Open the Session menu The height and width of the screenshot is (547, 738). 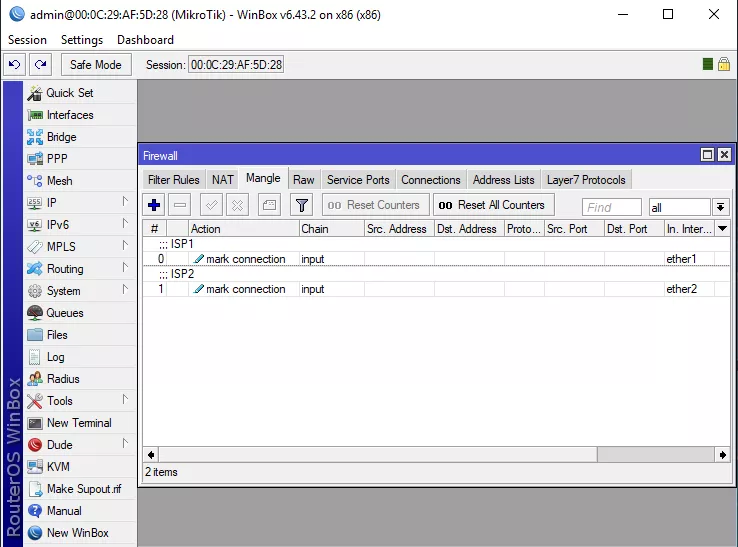coord(27,40)
